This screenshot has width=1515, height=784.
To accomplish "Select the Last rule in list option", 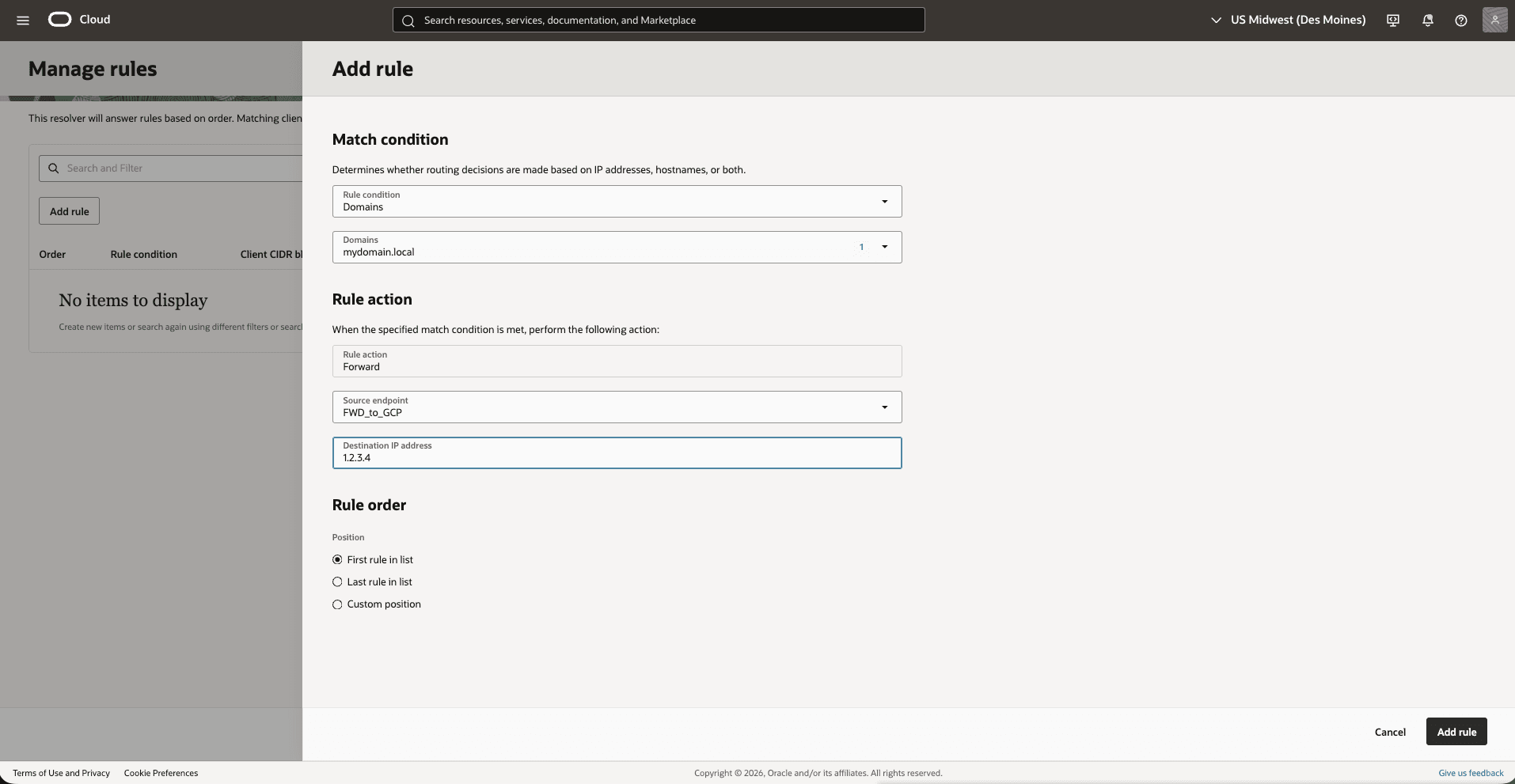I will 337,581.
